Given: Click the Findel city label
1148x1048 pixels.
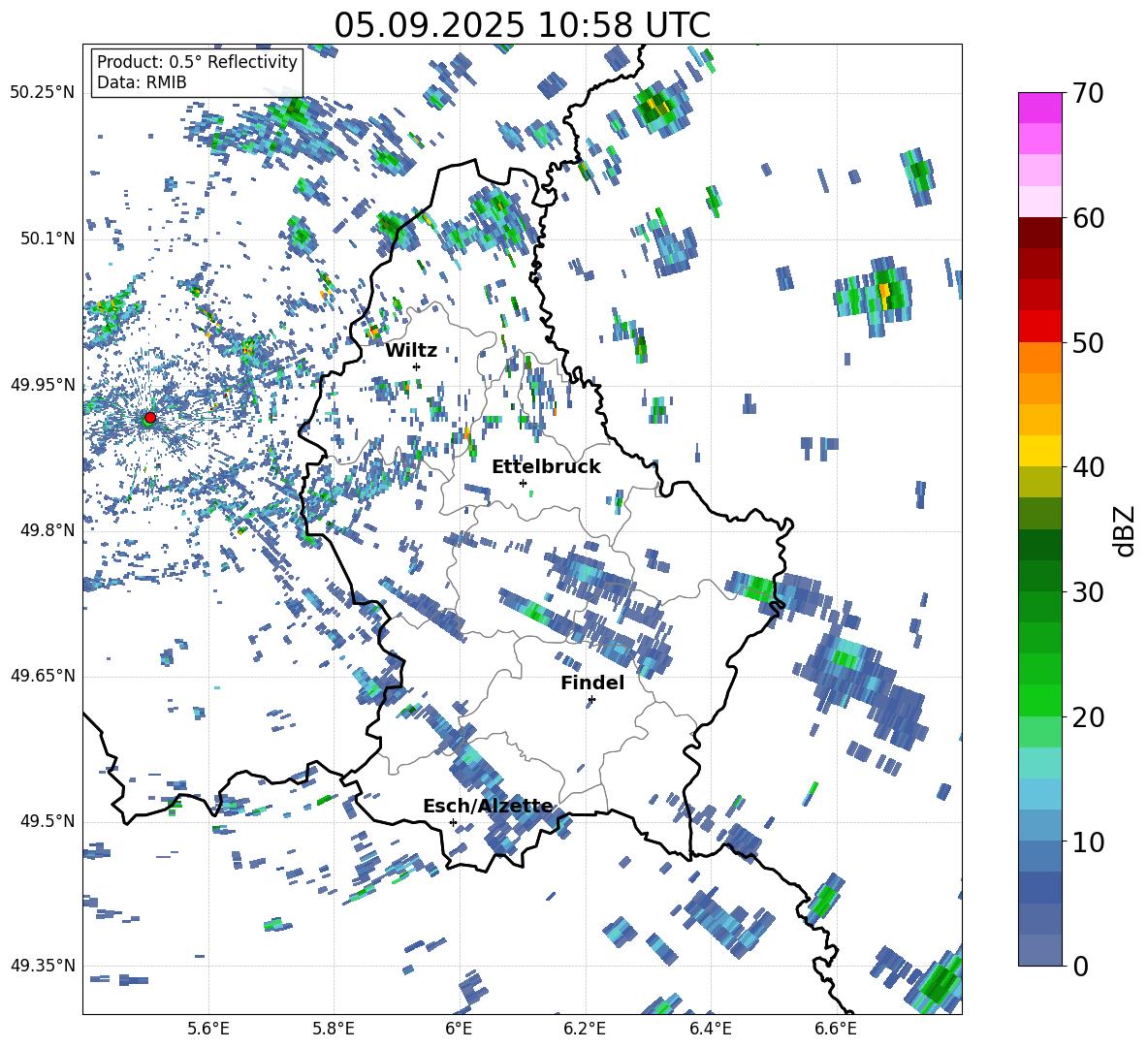Looking at the screenshot, I should (x=592, y=683).
